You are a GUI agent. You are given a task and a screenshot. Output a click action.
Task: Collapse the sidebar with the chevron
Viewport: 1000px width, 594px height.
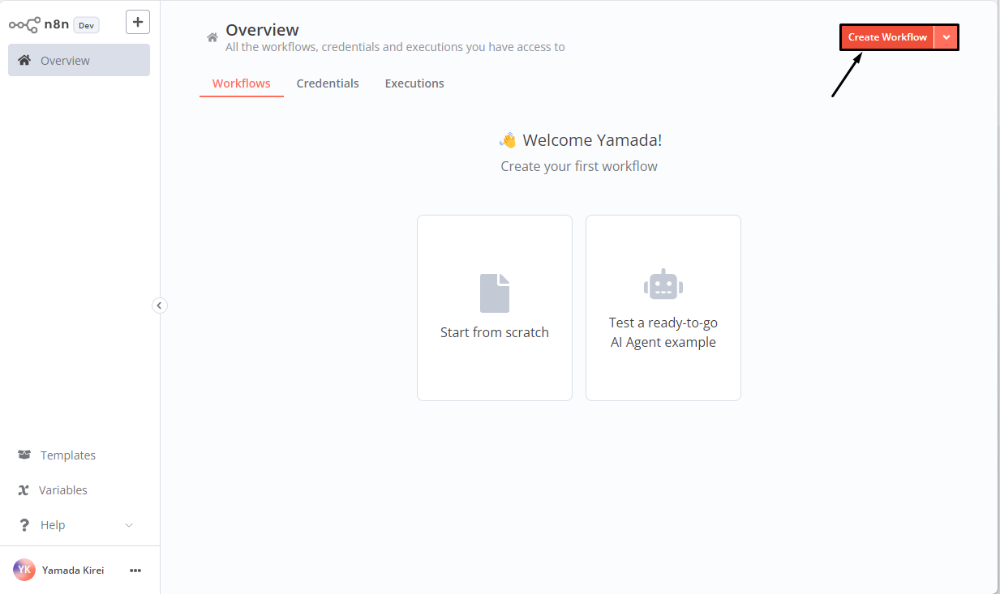(159, 306)
